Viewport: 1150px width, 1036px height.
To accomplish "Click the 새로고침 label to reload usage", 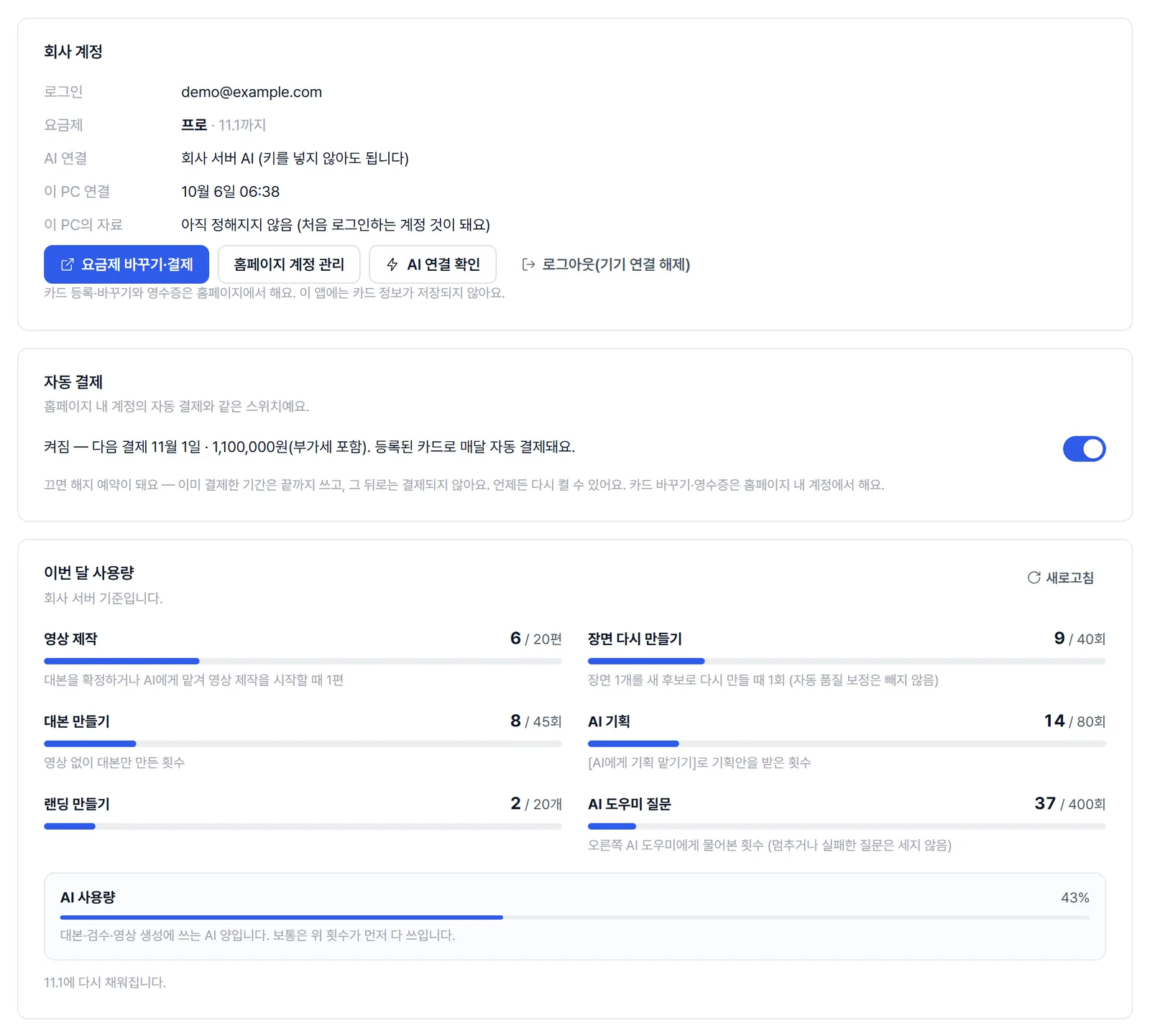I will [1069, 578].
